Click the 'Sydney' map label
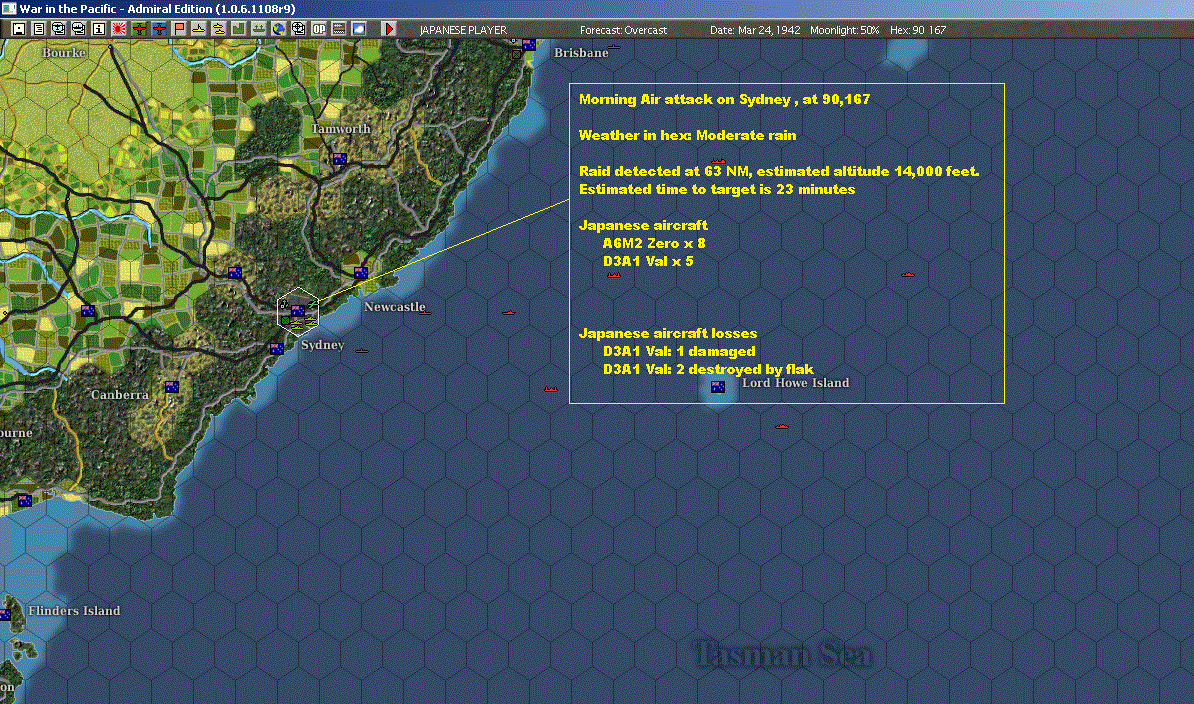Image resolution: width=1194 pixels, height=704 pixels. click(322, 345)
